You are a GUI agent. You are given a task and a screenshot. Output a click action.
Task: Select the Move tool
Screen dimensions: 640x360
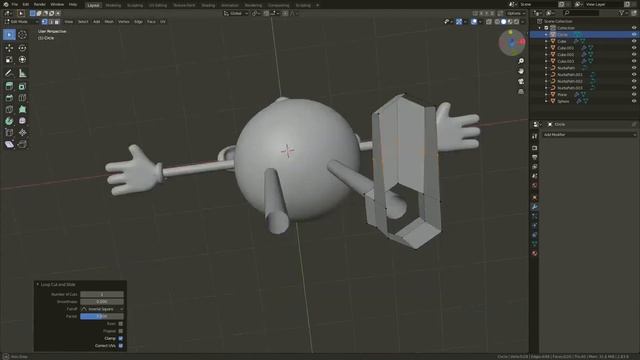9,48
